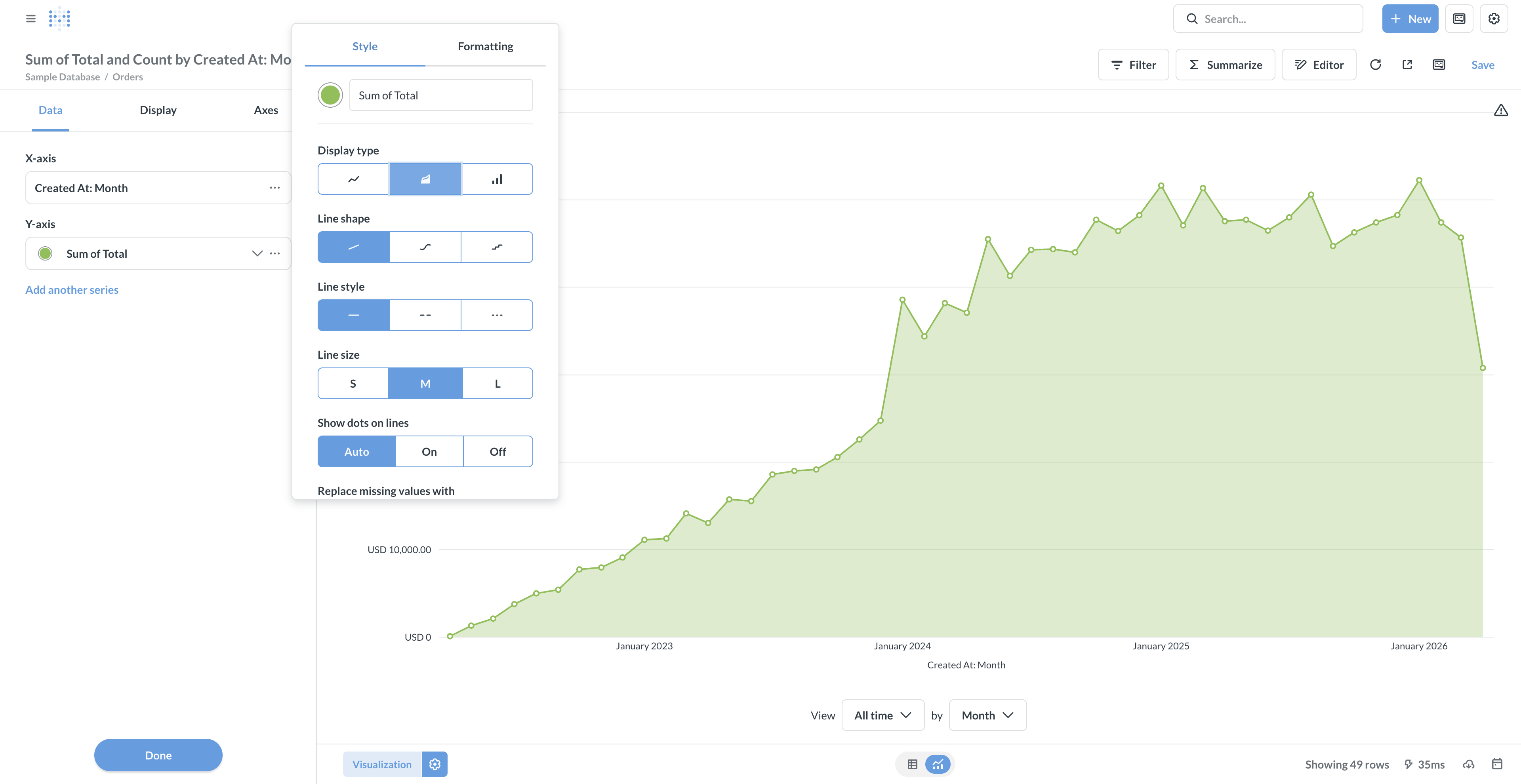
Task: Set line size to L
Action: (497, 384)
